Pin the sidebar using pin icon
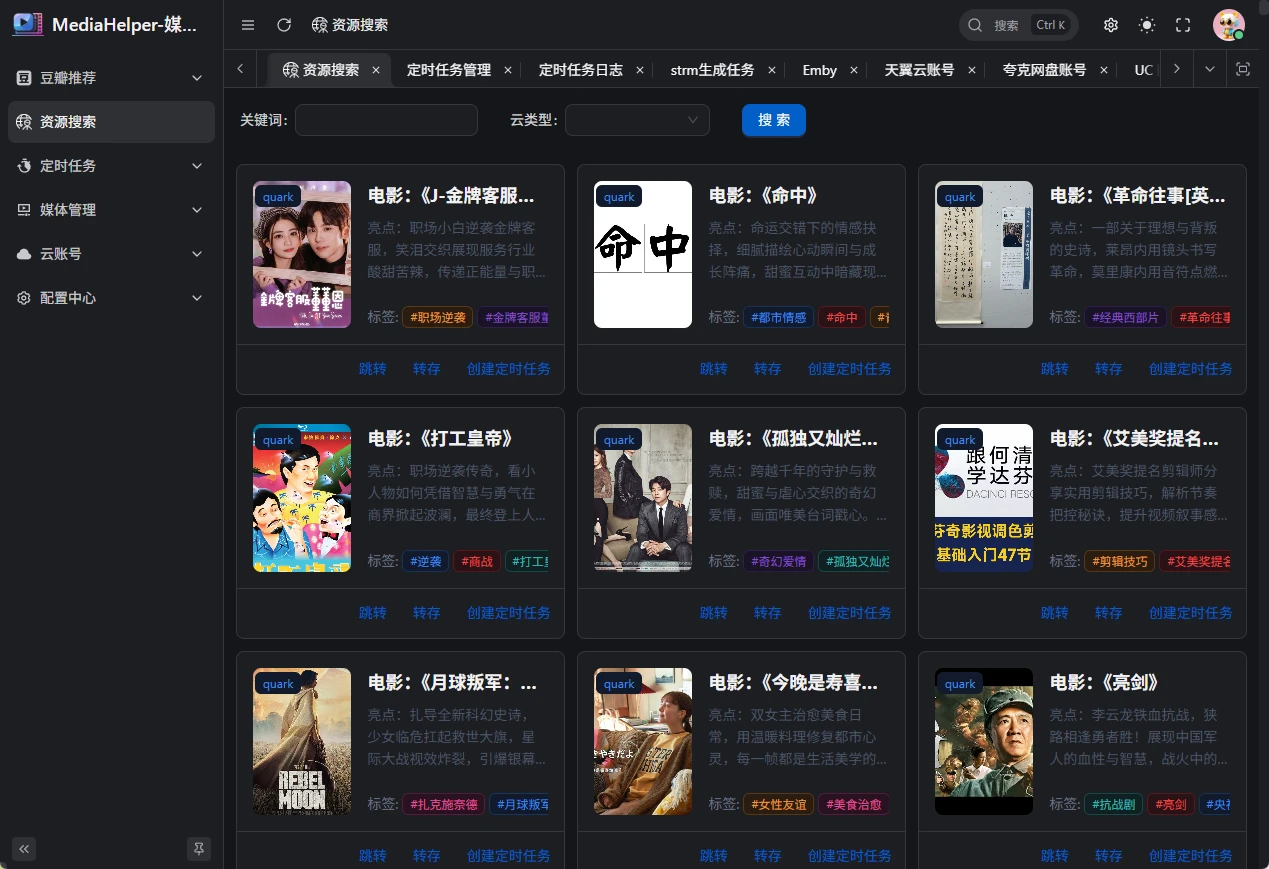 [199, 849]
